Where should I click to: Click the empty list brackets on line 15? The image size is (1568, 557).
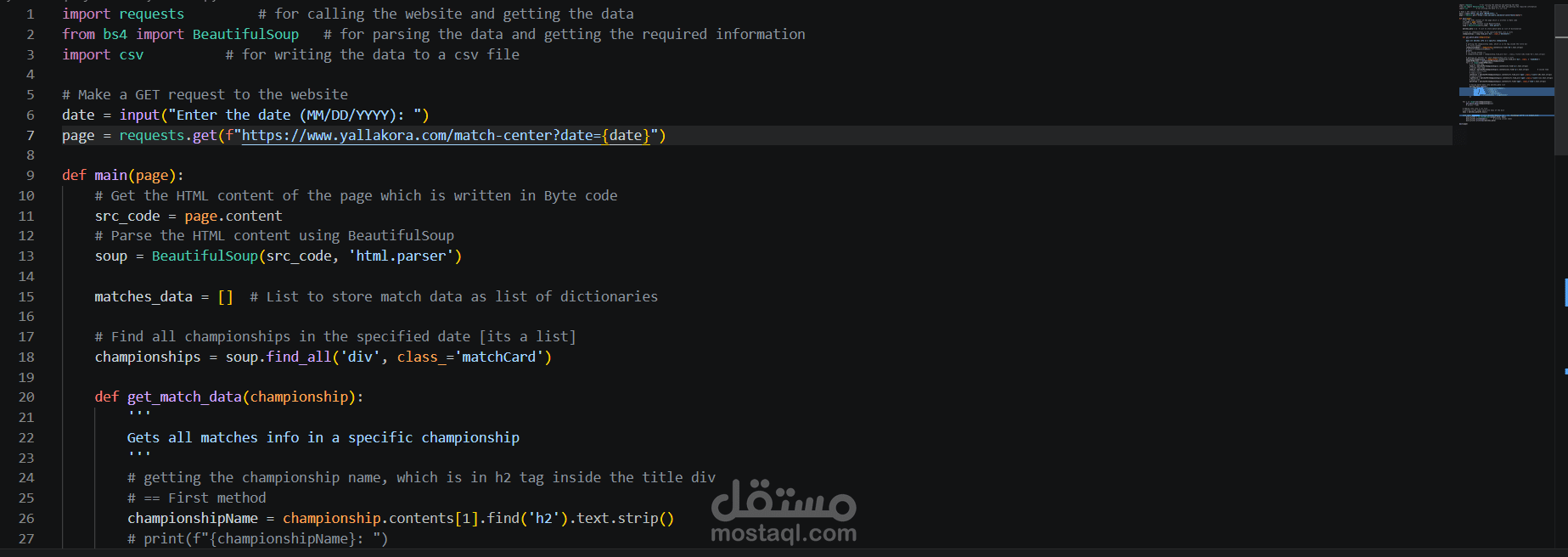pos(225,297)
